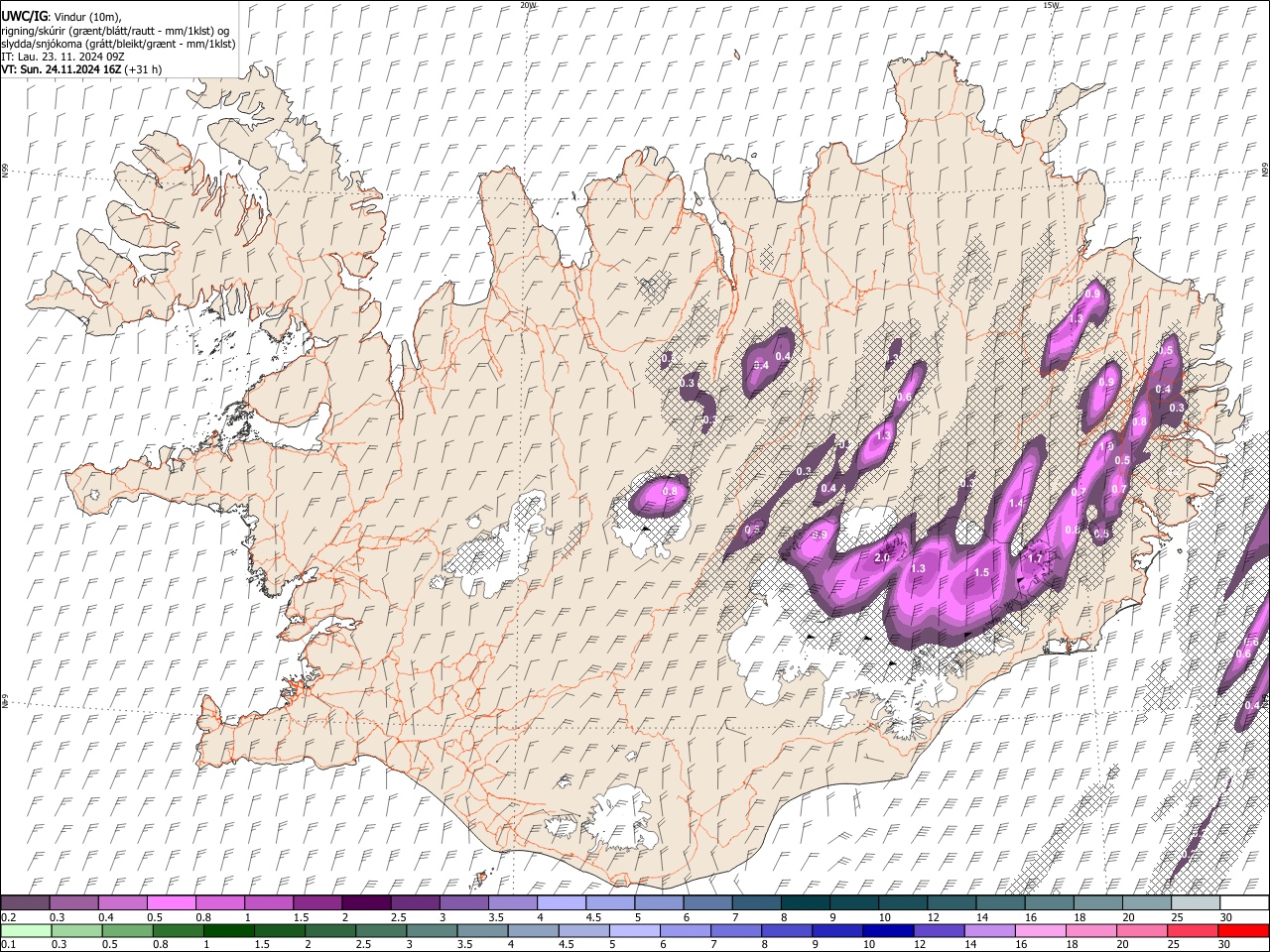Viewport: 1270px width, 952px height.
Task: Choose the 0.3–0.4 mauve snow-scale swatch
Action: [x=74, y=902]
